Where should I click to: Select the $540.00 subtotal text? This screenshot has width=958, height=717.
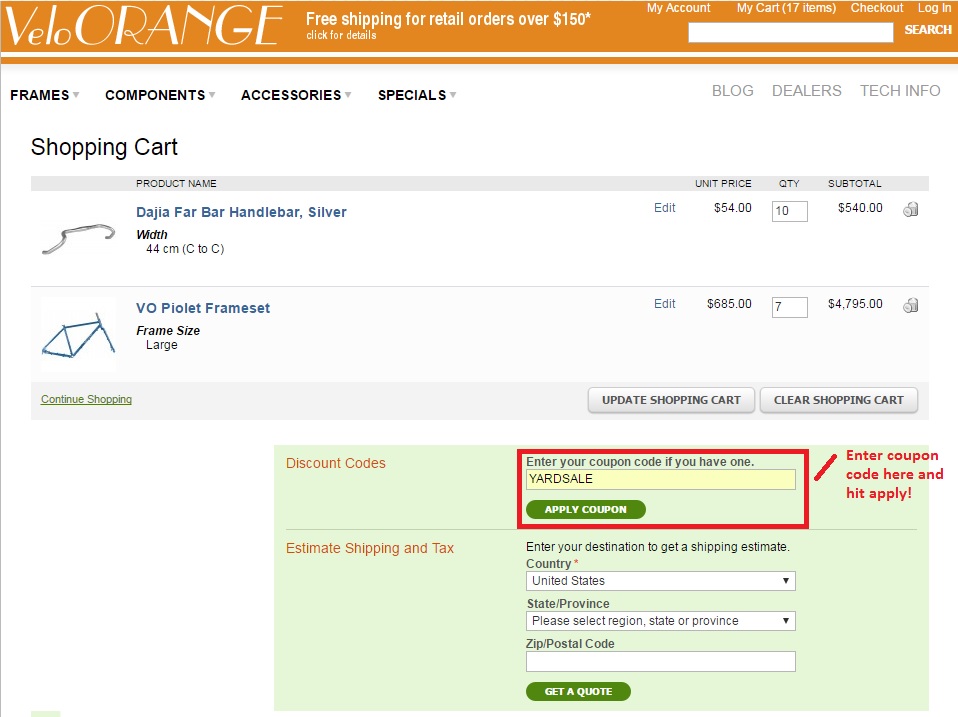coord(860,208)
